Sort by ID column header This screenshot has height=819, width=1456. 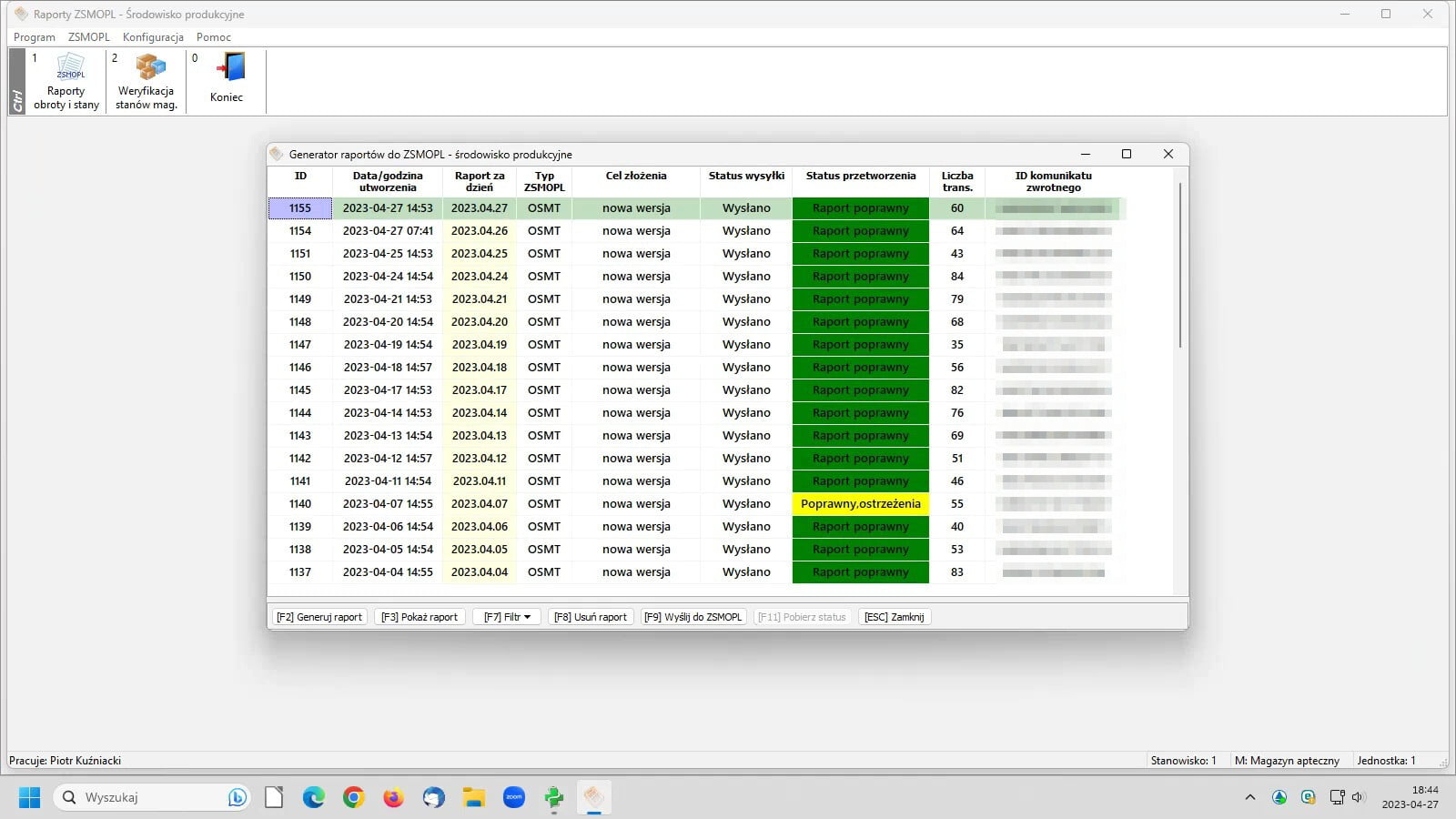(300, 181)
